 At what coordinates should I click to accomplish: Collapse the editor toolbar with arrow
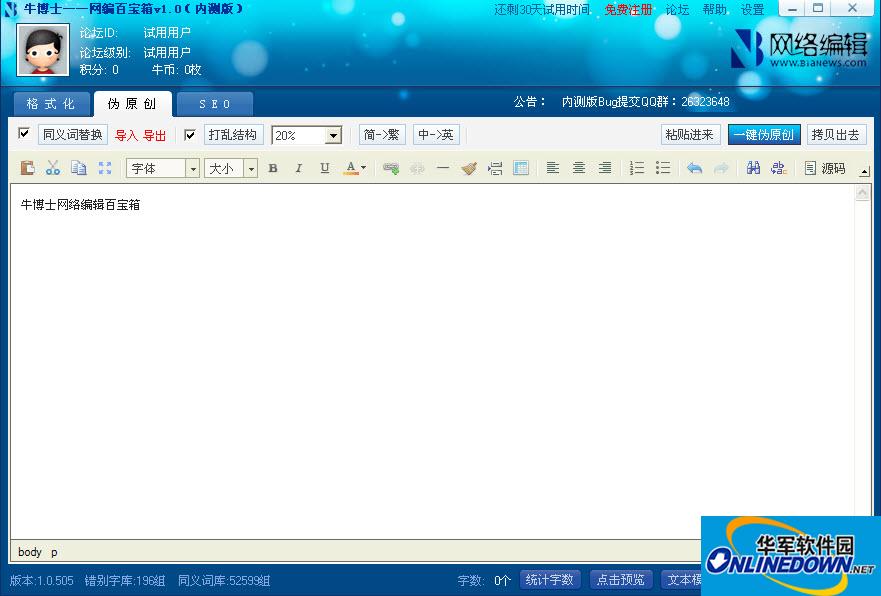[x=864, y=172]
